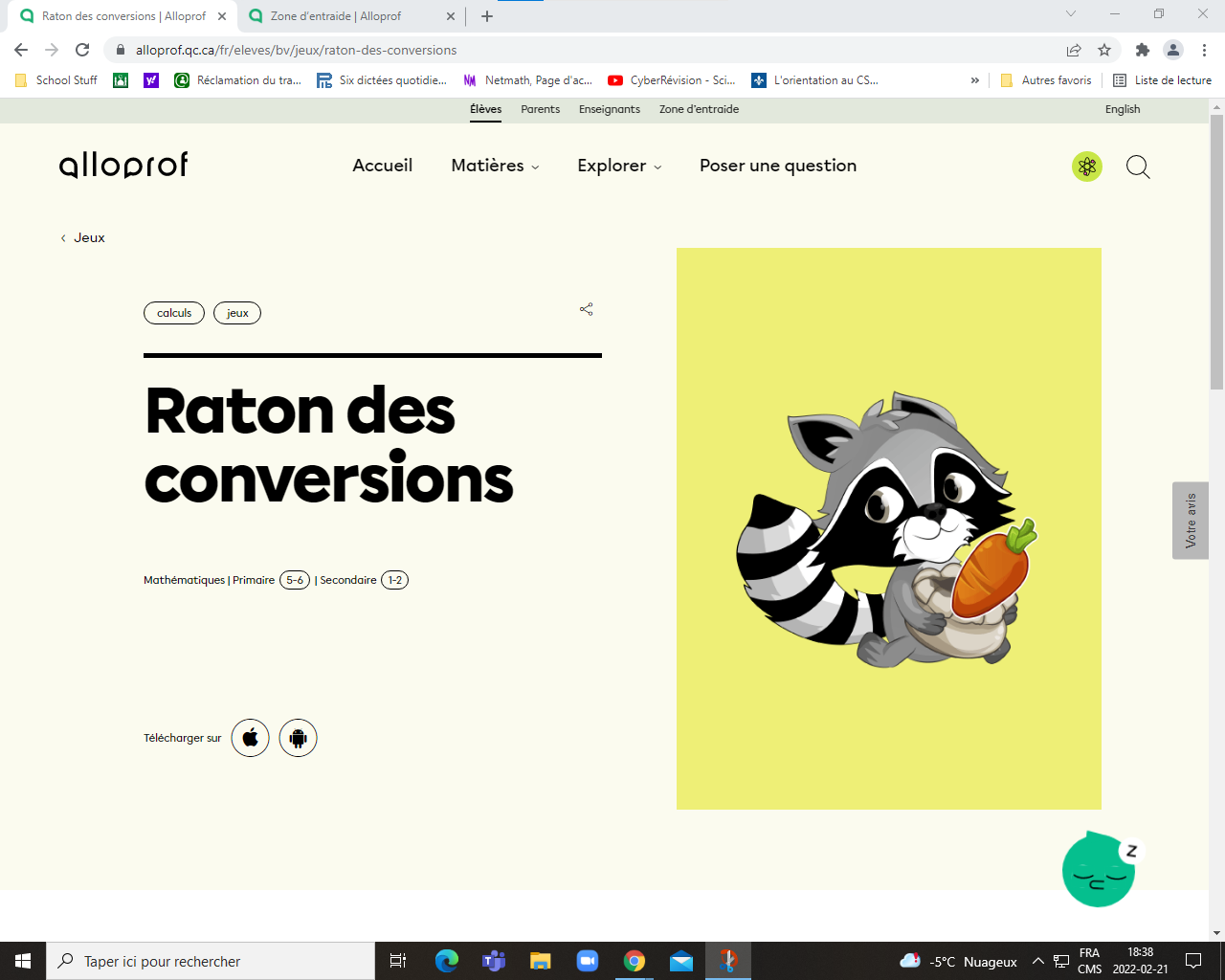
Task: Open the Votre avis feedback tab
Action: click(x=1191, y=521)
